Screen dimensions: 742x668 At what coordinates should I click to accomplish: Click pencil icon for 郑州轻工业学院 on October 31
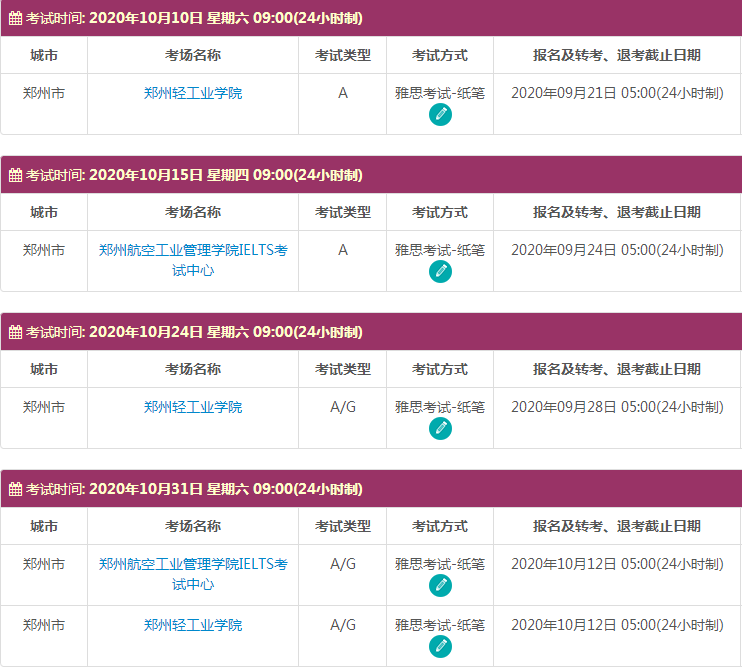(x=440, y=646)
